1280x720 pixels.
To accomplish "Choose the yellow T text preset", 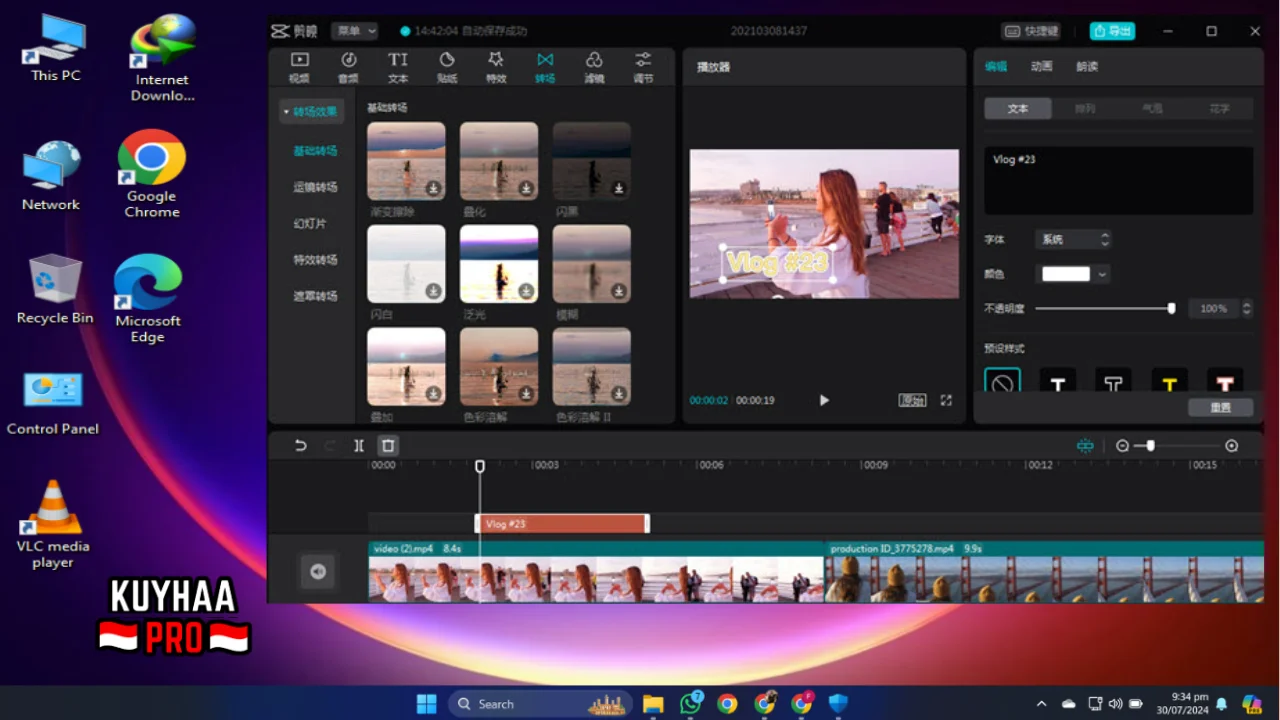I will click(x=1169, y=381).
